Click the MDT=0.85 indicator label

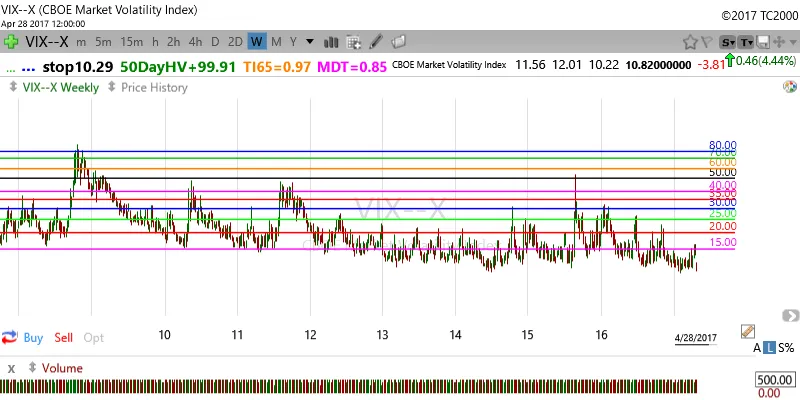tap(352, 67)
